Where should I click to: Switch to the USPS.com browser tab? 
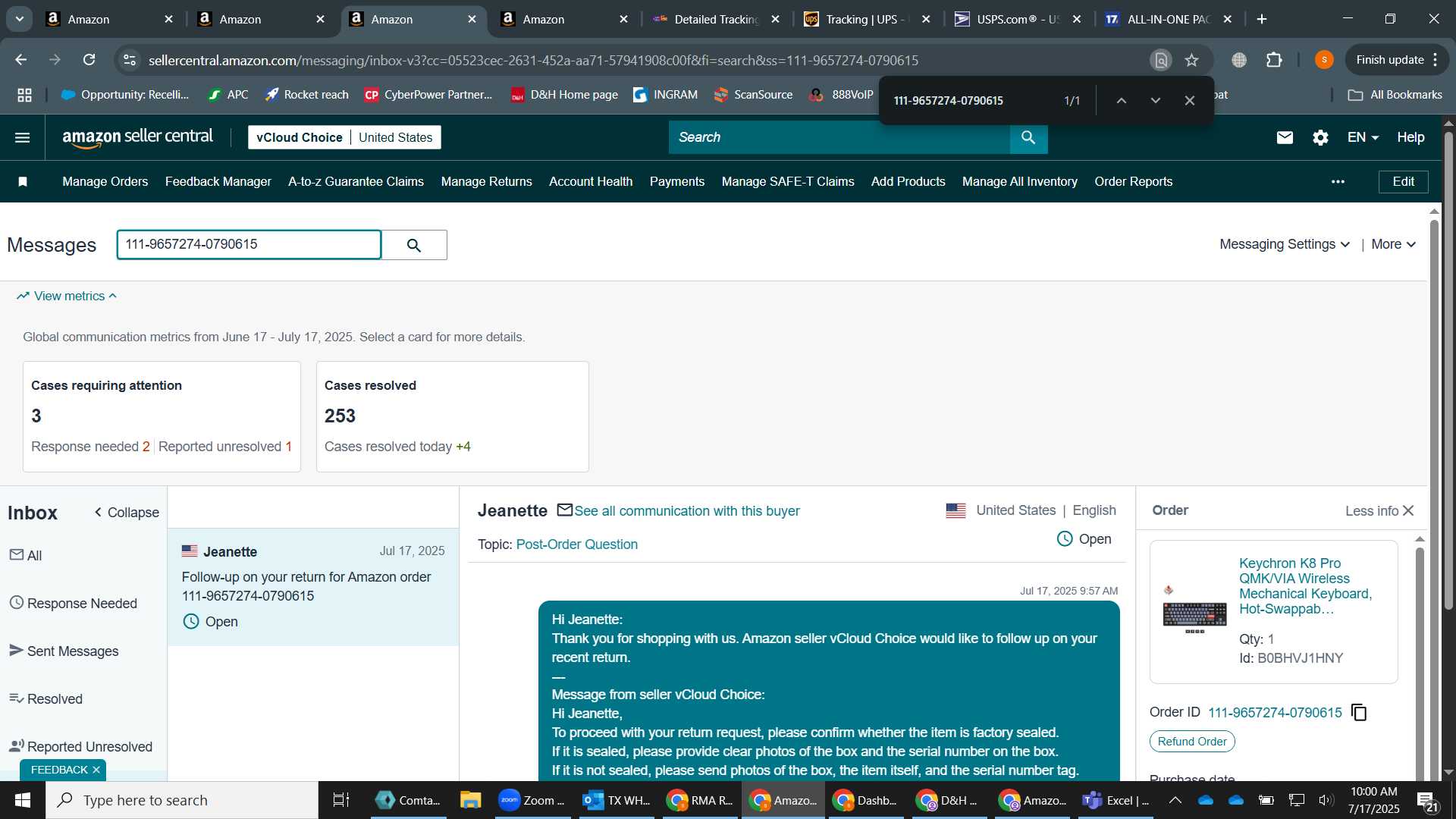point(1018,19)
